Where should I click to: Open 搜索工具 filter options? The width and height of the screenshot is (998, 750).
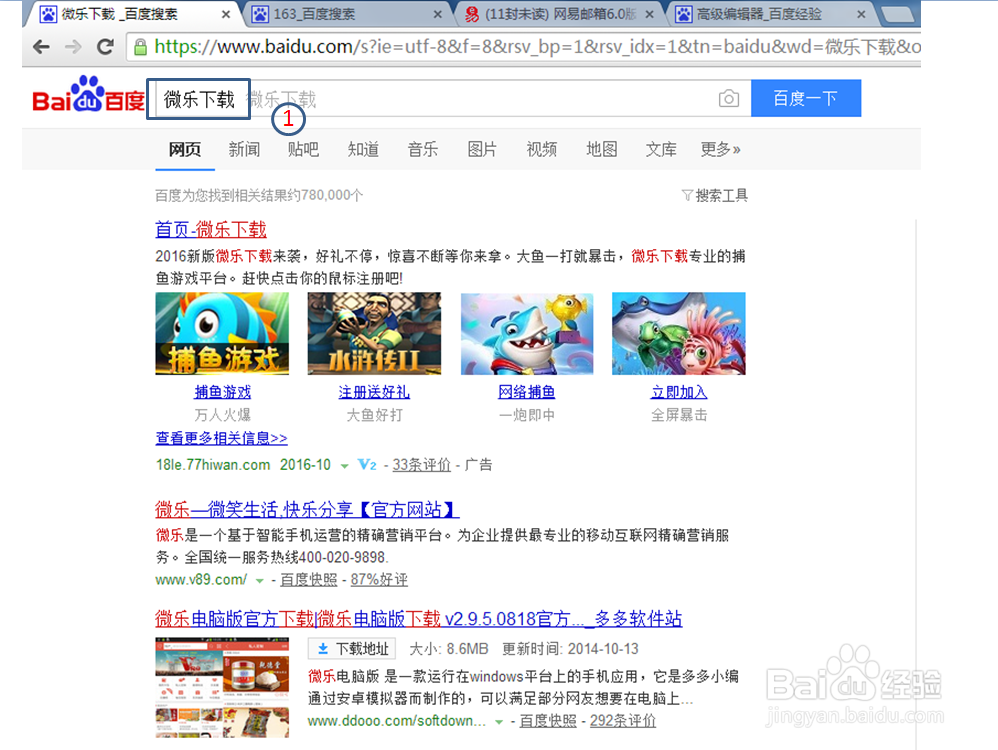[715, 195]
